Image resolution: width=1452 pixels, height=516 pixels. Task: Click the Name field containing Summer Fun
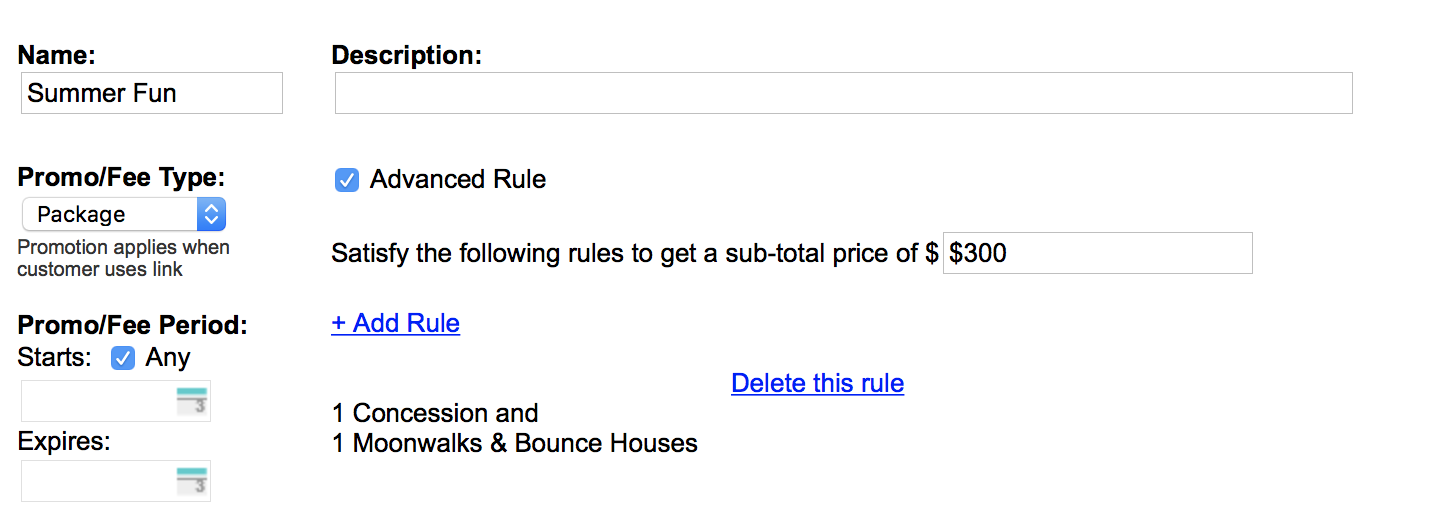[x=152, y=93]
